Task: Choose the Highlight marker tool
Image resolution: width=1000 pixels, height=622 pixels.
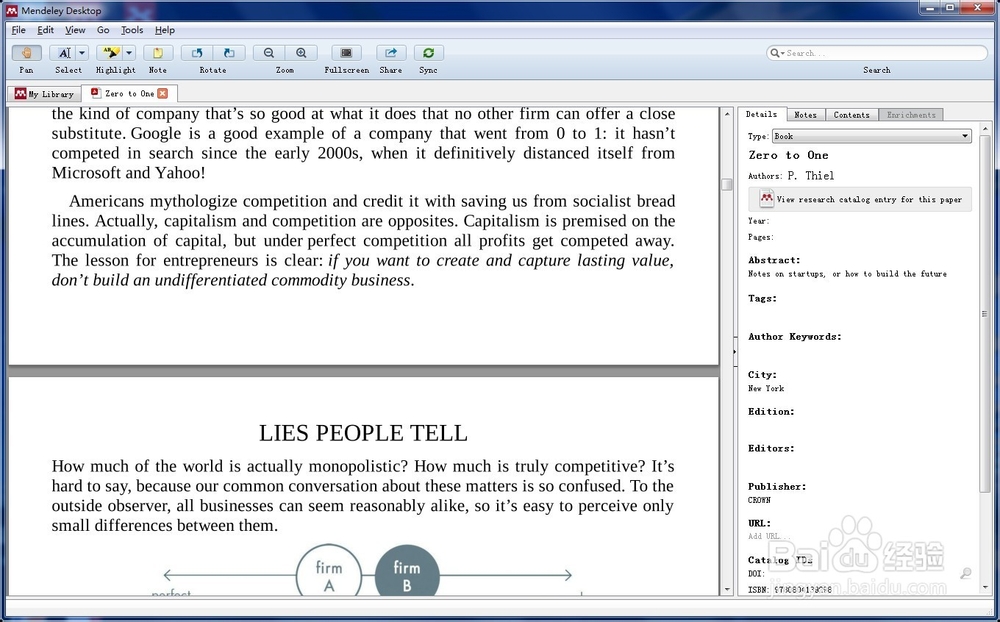Action: 110,53
